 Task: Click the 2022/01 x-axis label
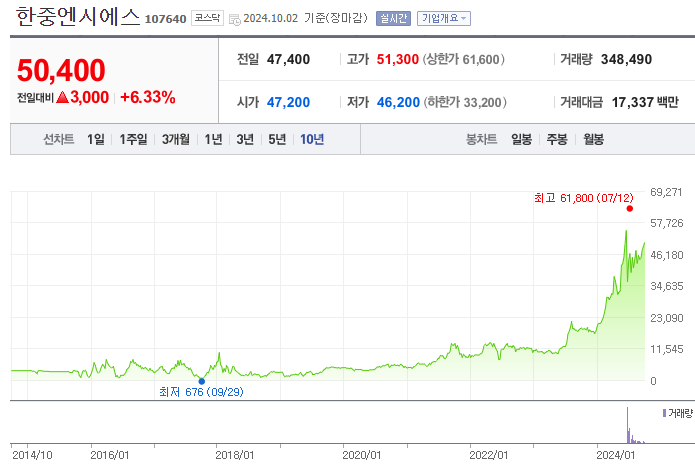pyautogui.click(x=488, y=455)
